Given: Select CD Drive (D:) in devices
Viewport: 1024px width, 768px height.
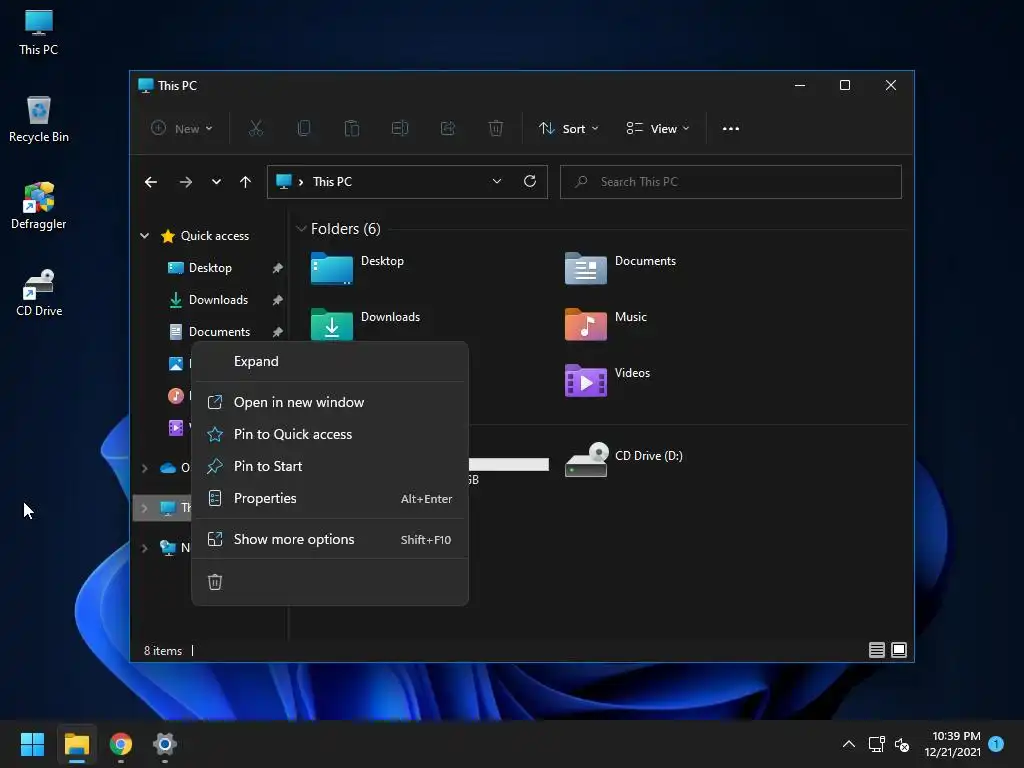Looking at the screenshot, I should pyautogui.click(x=624, y=460).
